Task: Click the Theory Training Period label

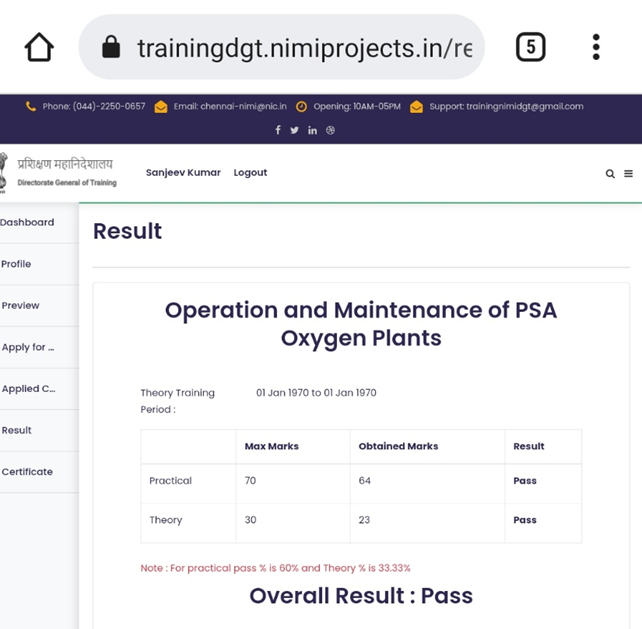Action: tap(177, 401)
